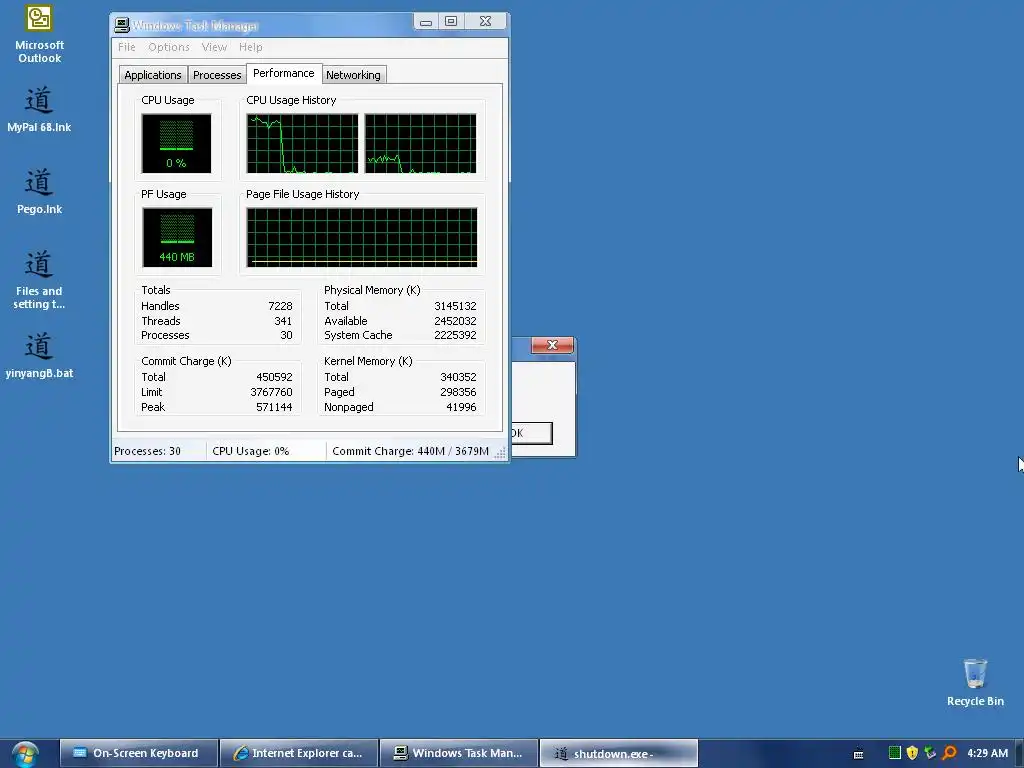Screen dimensions: 1024x768
Task: Click the System Cache value 2225392
Action: point(455,336)
